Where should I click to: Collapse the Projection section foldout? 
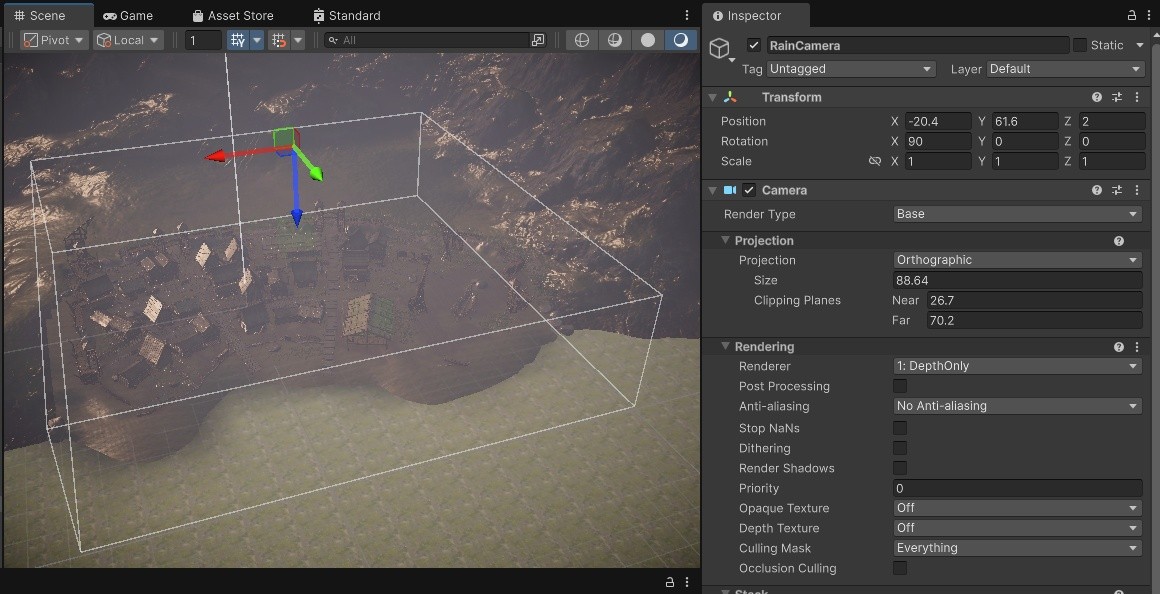click(x=726, y=240)
